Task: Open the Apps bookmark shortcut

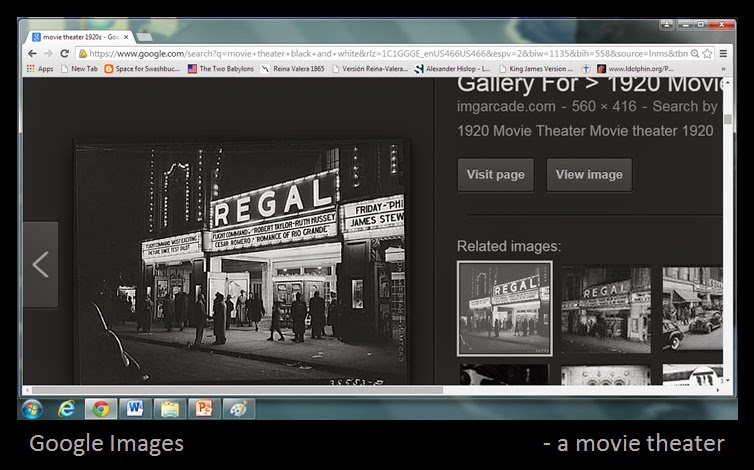Action: (x=40, y=69)
